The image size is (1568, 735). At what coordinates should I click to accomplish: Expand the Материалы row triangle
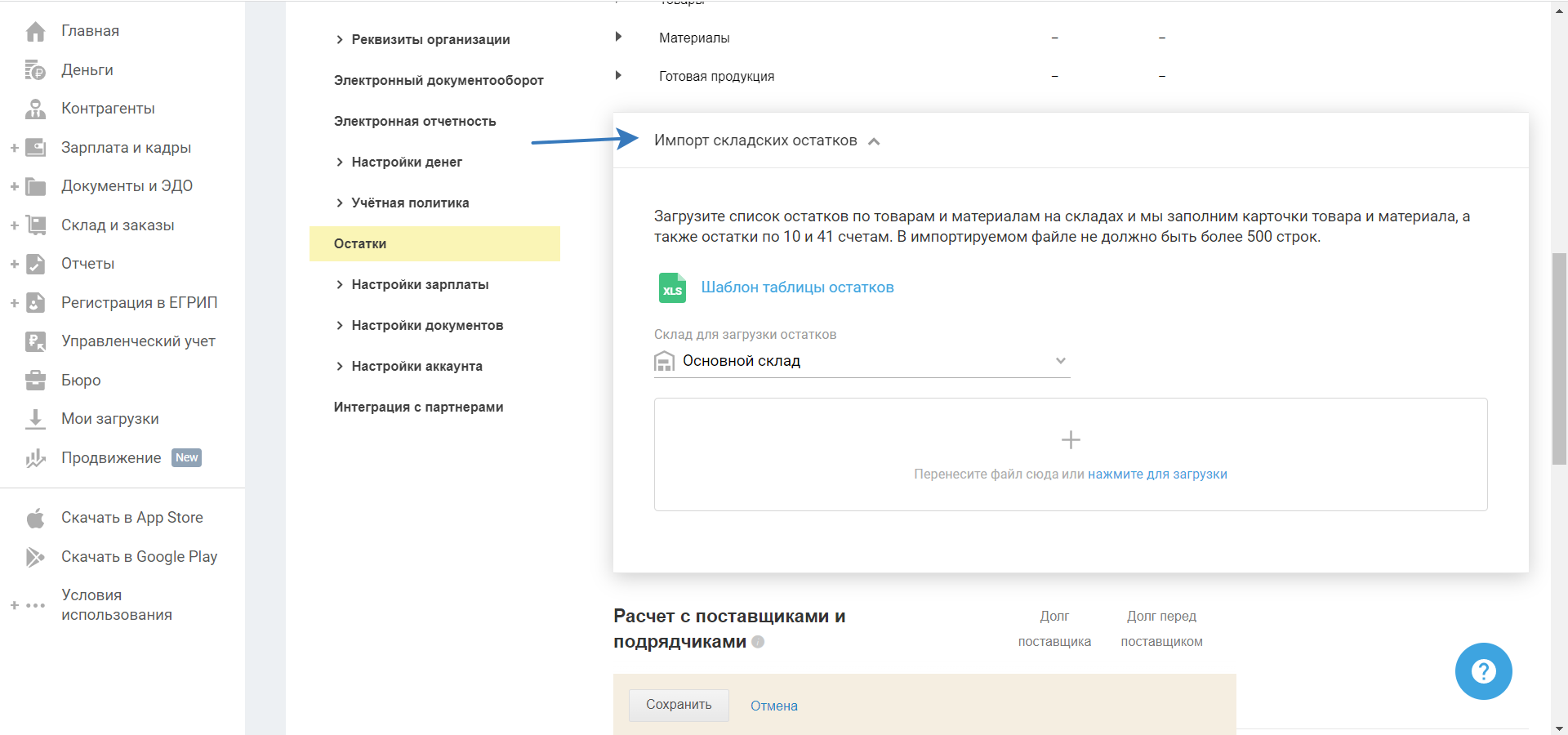coord(618,37)
